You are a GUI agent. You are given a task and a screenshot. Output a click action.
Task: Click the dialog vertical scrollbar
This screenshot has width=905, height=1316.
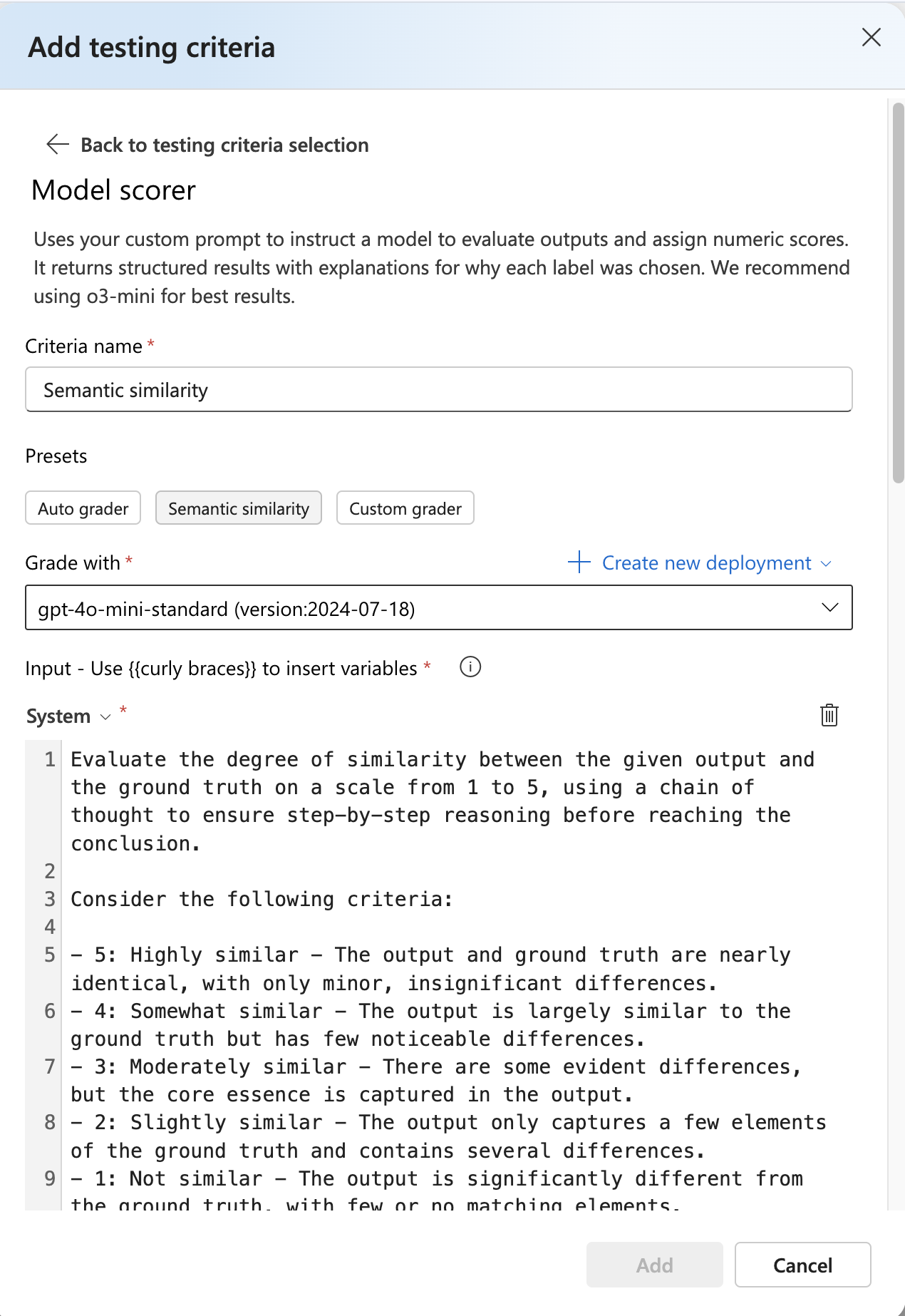point(898,294)
